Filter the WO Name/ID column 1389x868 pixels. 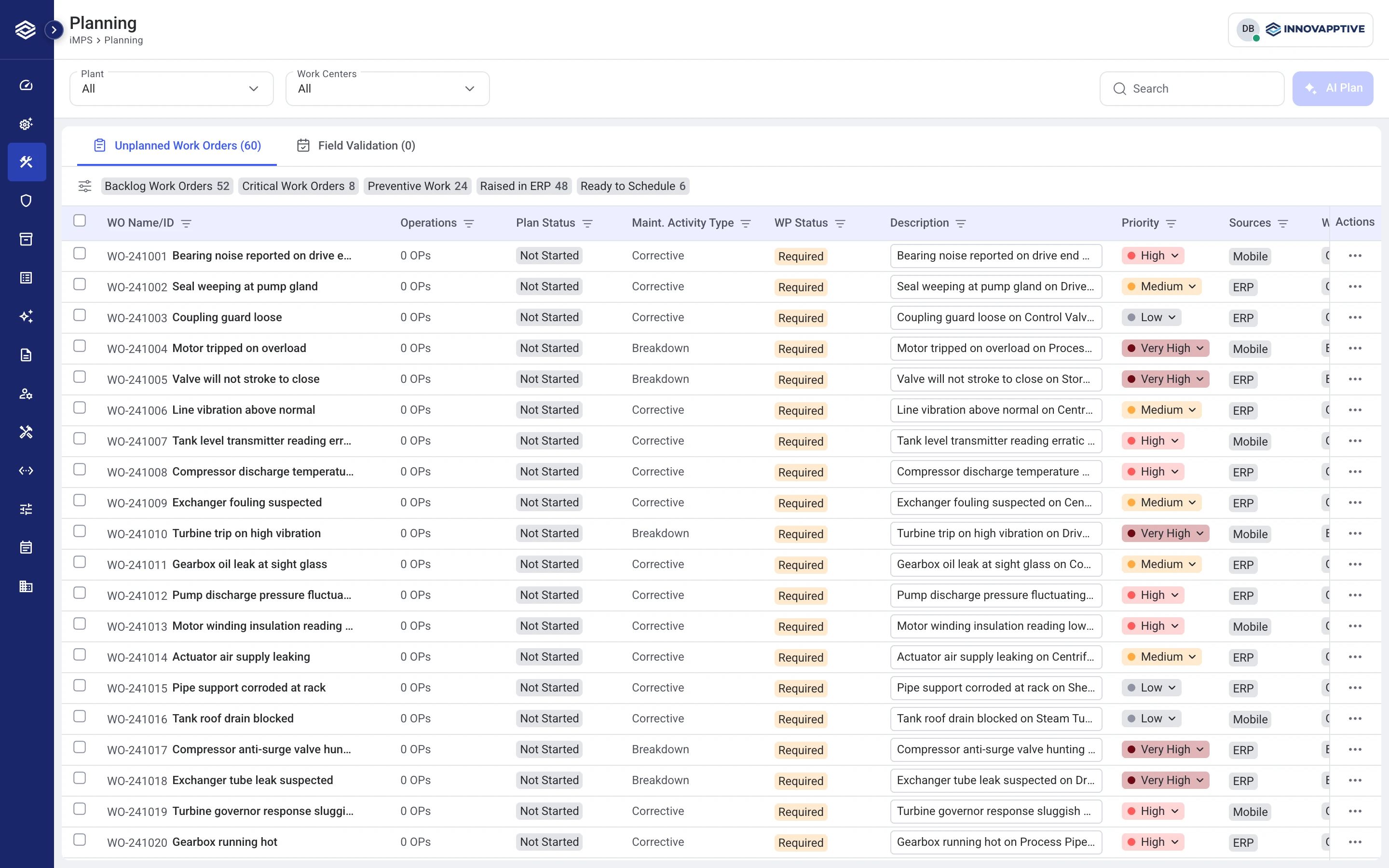tap(186, 223)
